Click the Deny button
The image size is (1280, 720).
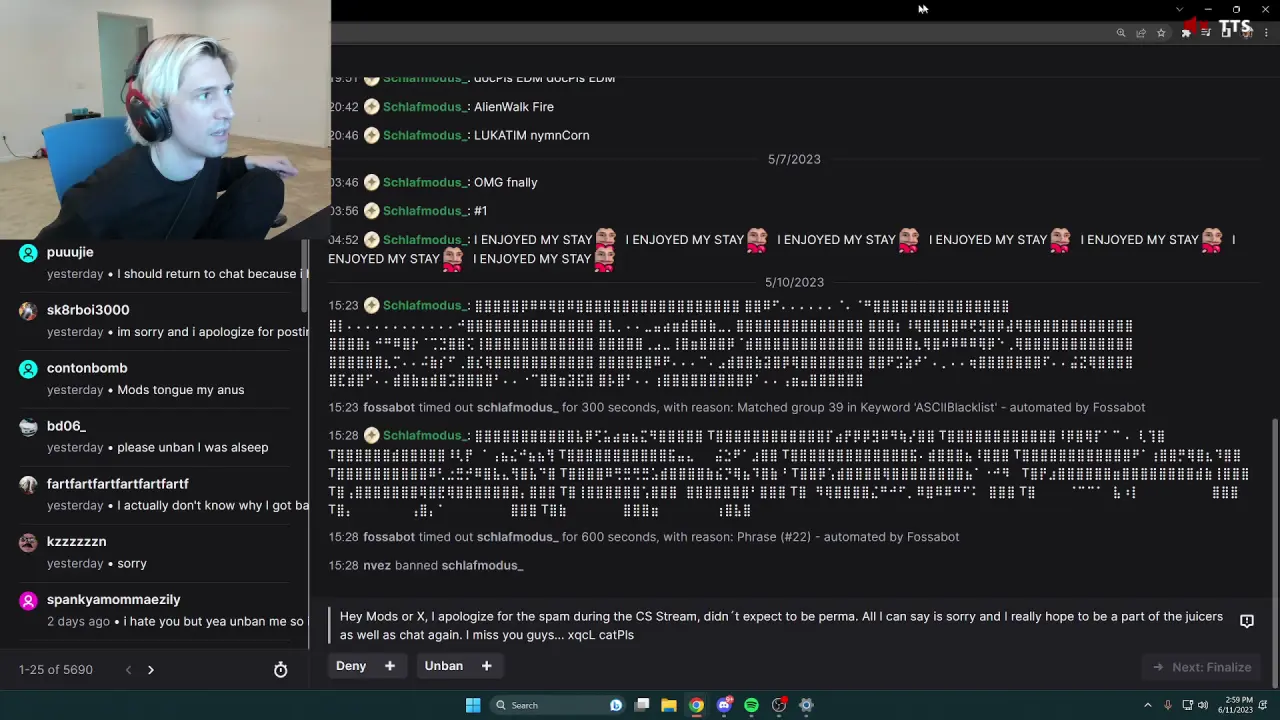click(351, 665)
